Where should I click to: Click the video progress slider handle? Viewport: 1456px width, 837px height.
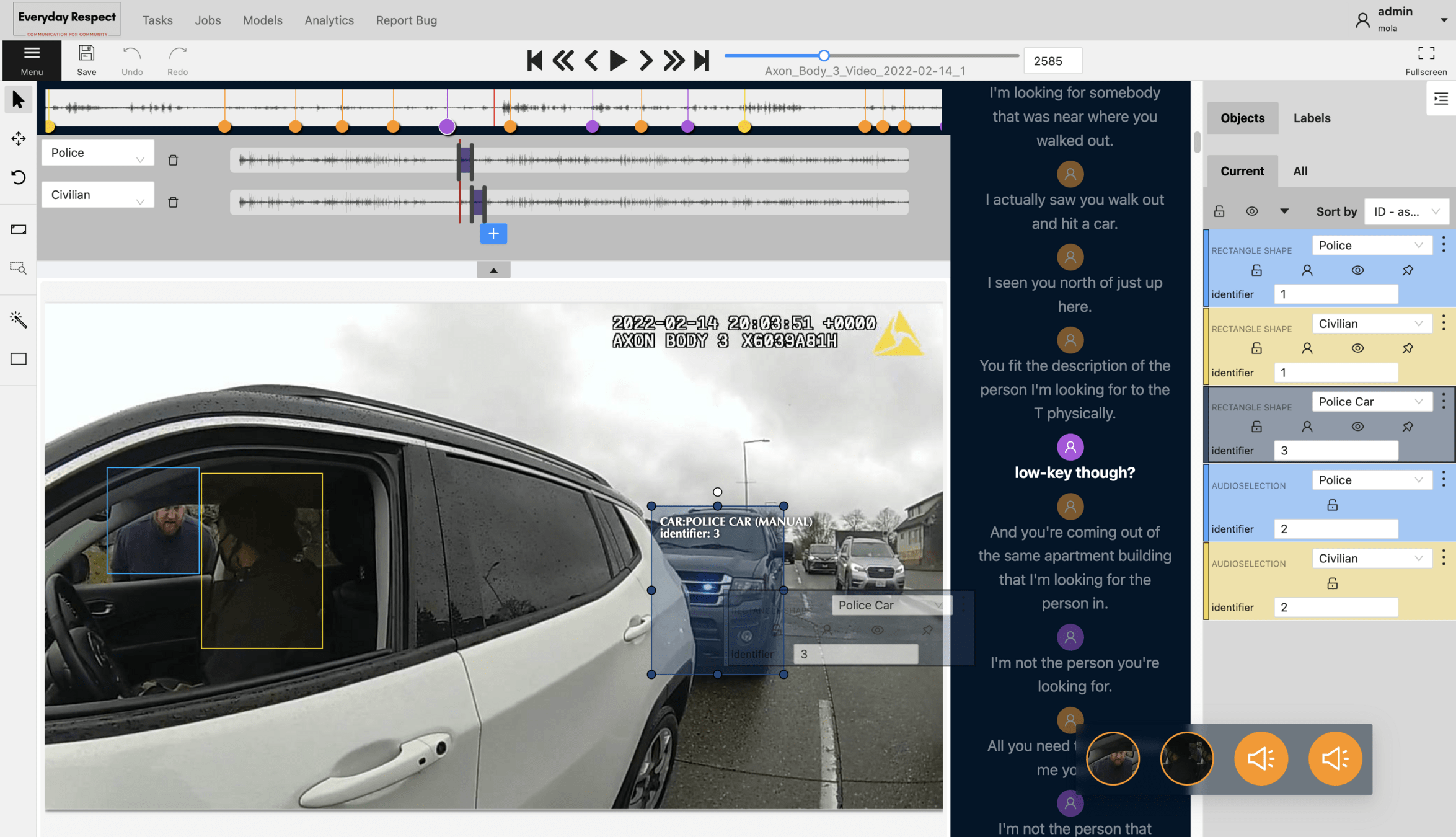(824, 56)
